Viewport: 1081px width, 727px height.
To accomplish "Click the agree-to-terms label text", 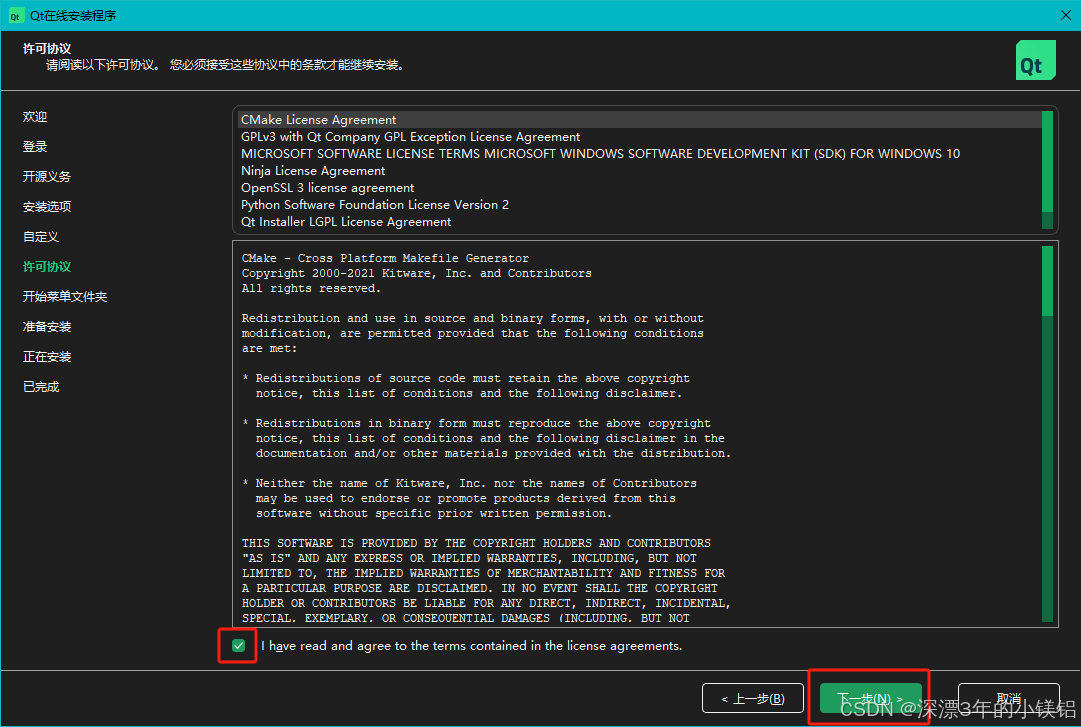I will point(472,646).
